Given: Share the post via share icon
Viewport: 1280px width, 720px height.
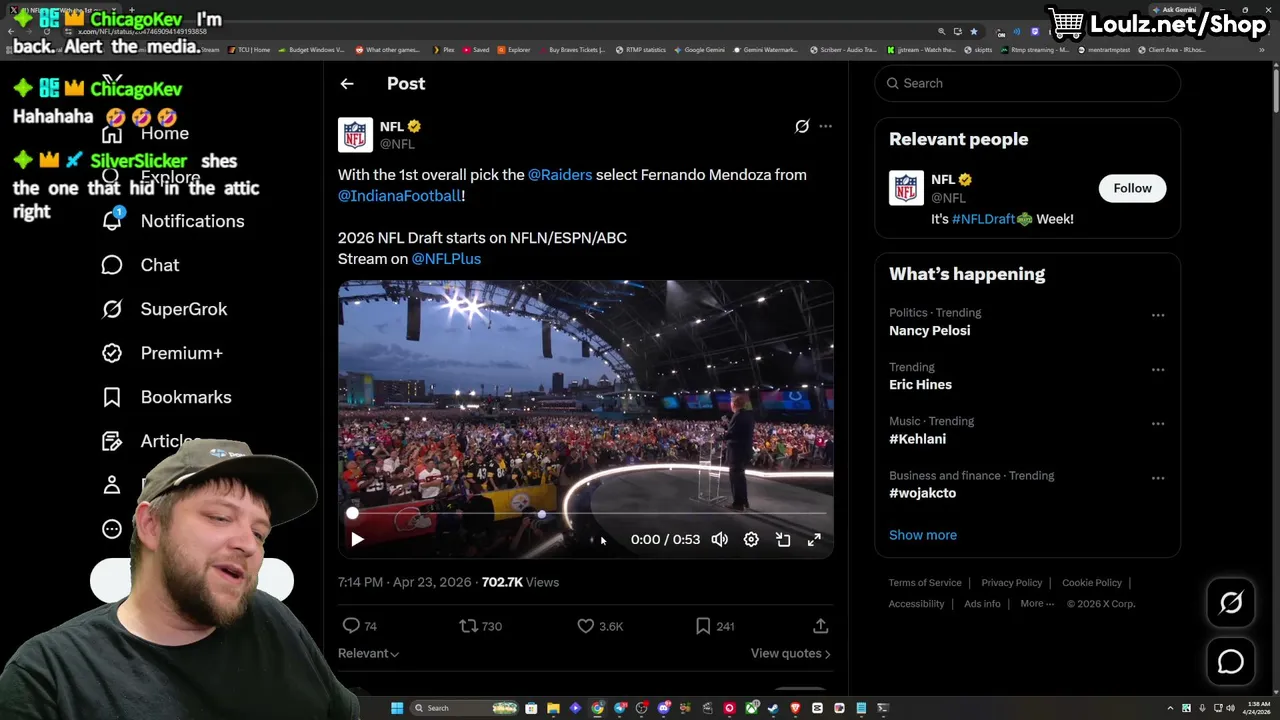Looking at the screenshot, I should [x=820, y=626].
